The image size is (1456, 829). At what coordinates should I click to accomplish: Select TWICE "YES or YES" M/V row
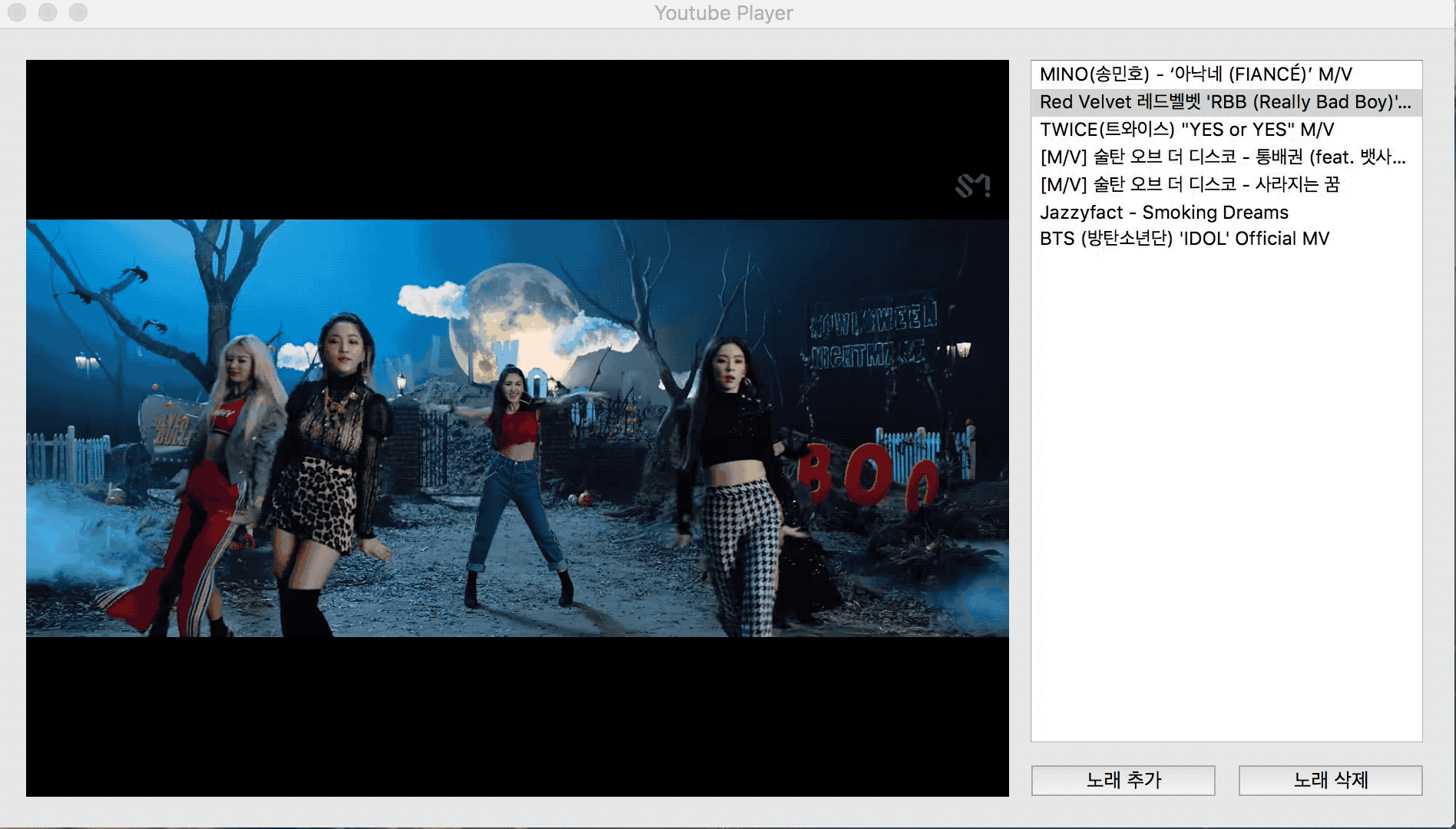point(1226,130)
